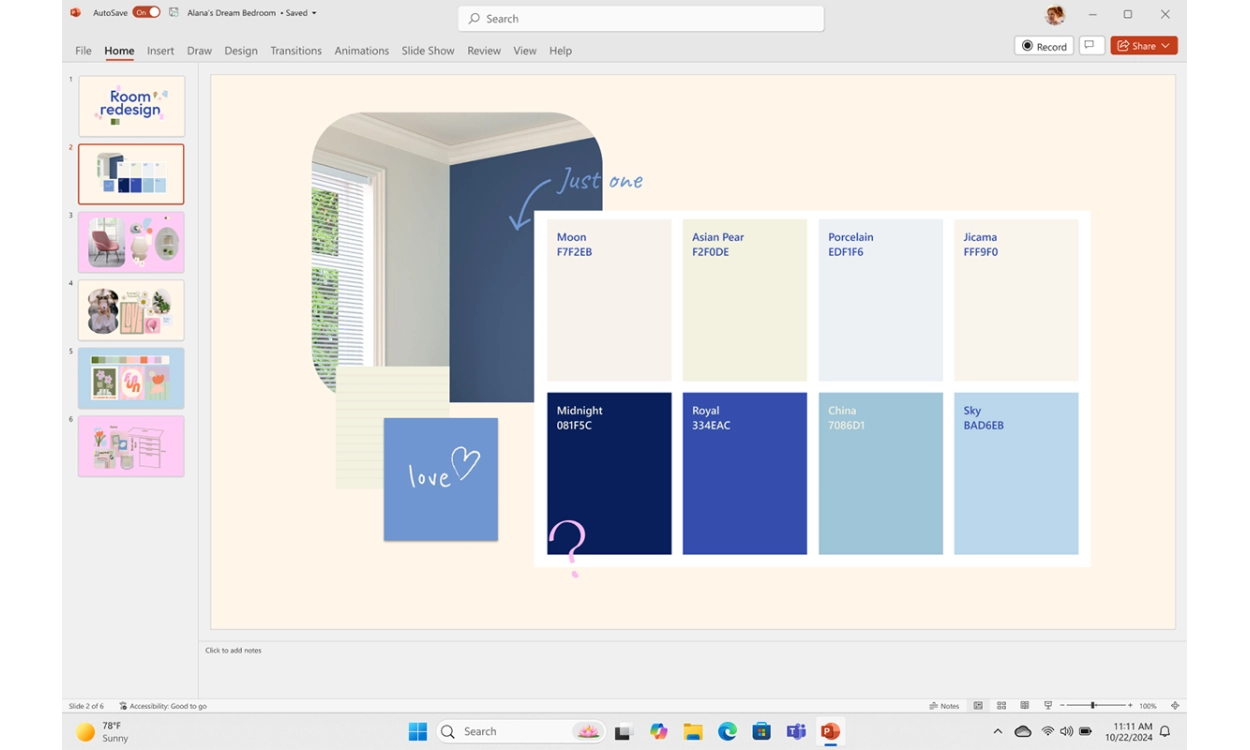Switch to Slide Sorter view
This screenshot has height=750, width=1250.
1001,706
